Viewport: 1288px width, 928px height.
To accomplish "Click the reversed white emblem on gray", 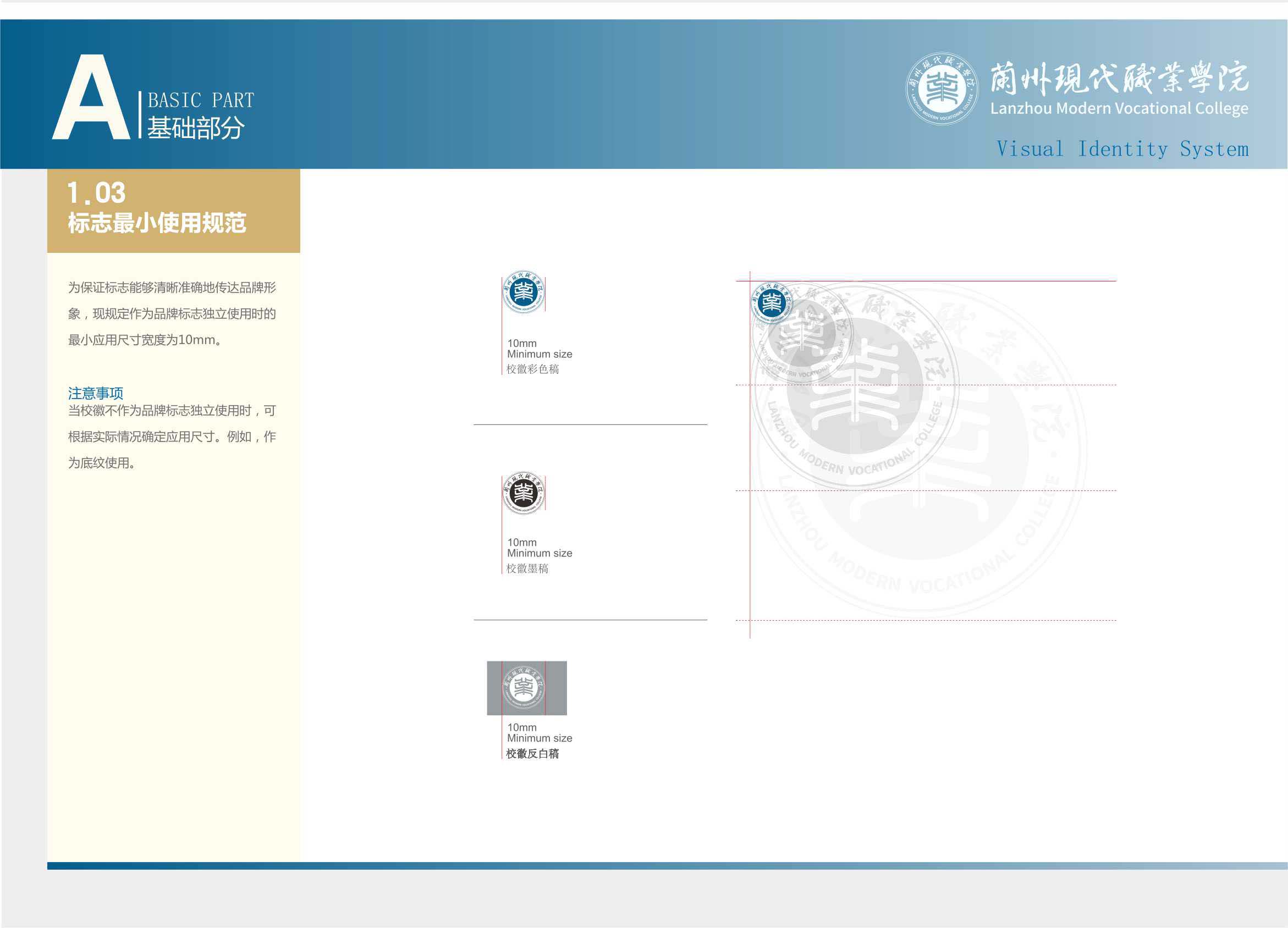I will point(523,687).
